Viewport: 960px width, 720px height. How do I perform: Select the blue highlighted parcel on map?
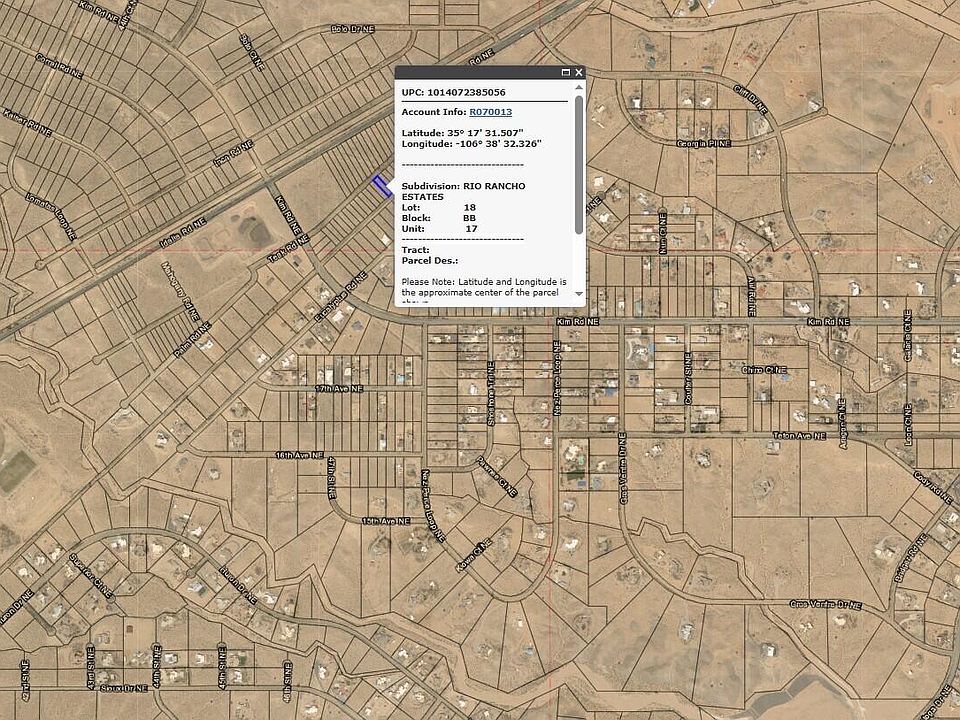pos(383,186)
